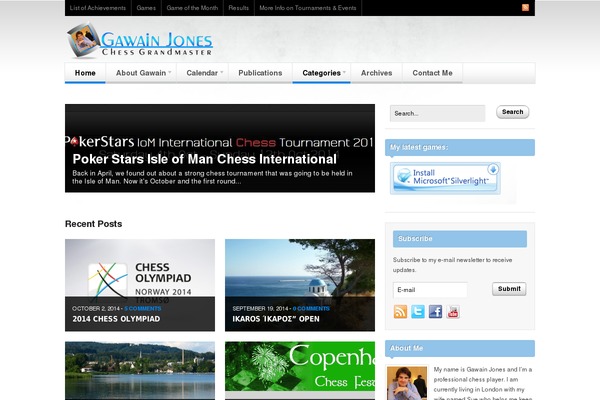Click the Submit button for newsletter
The width and height of the screenshot is (600, 400).
click(509, 289)
